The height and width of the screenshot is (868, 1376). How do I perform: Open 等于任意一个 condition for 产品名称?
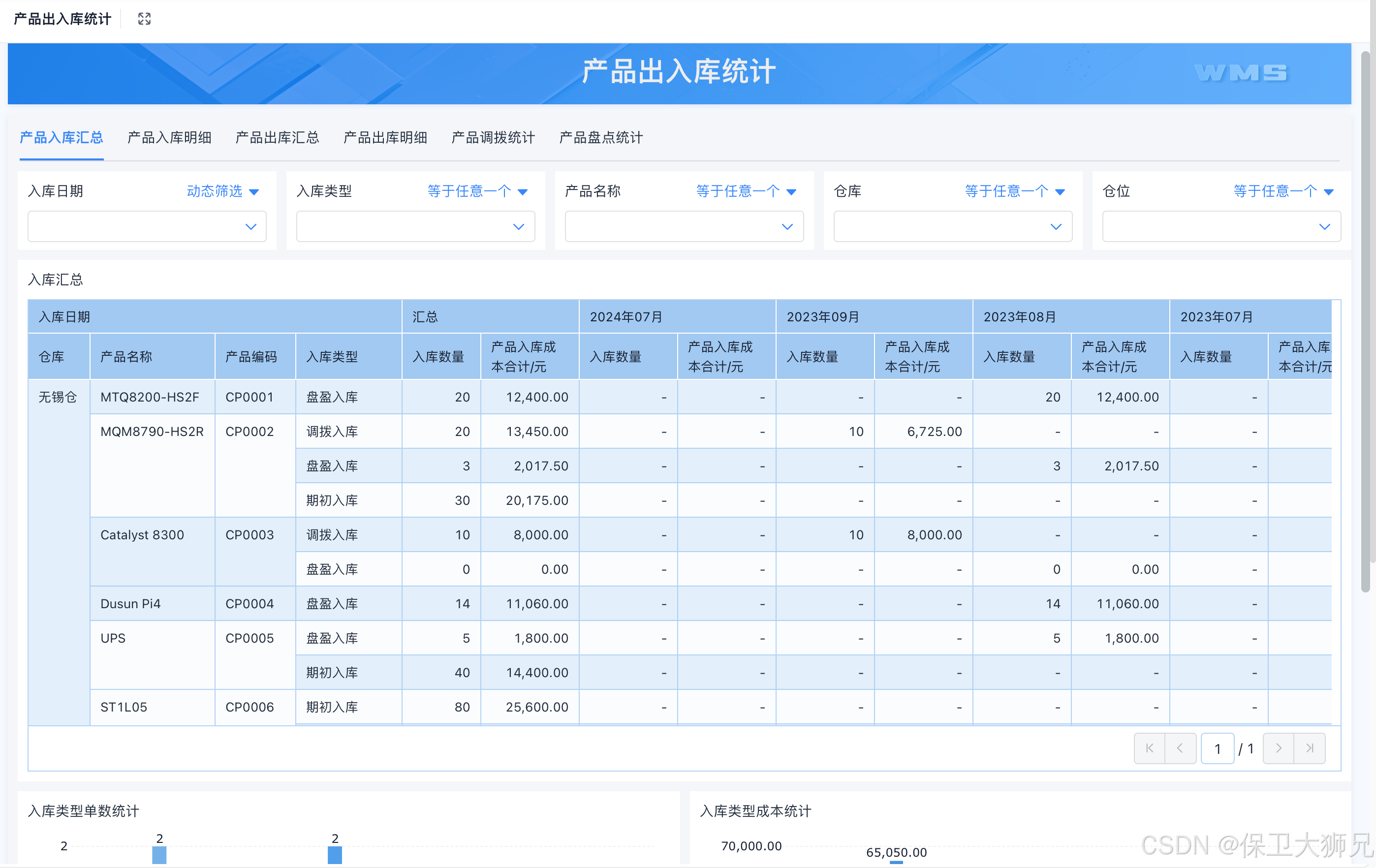tap(746, 191)
